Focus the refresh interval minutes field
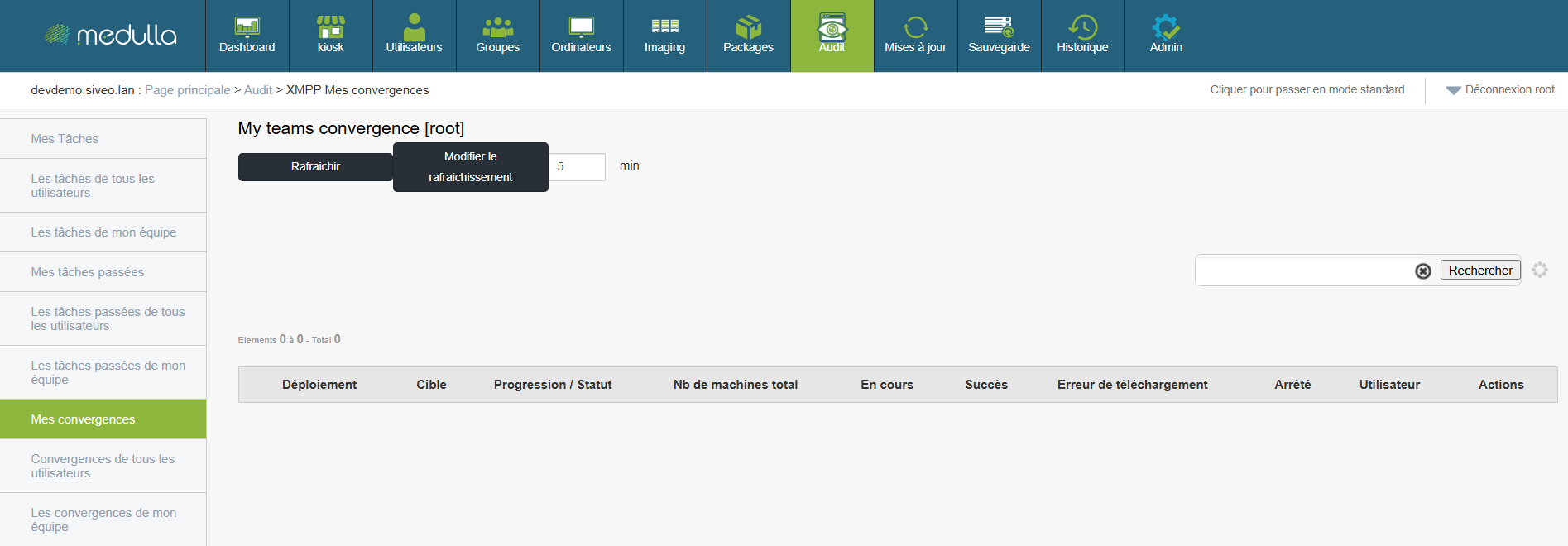 tap(577, 167)
